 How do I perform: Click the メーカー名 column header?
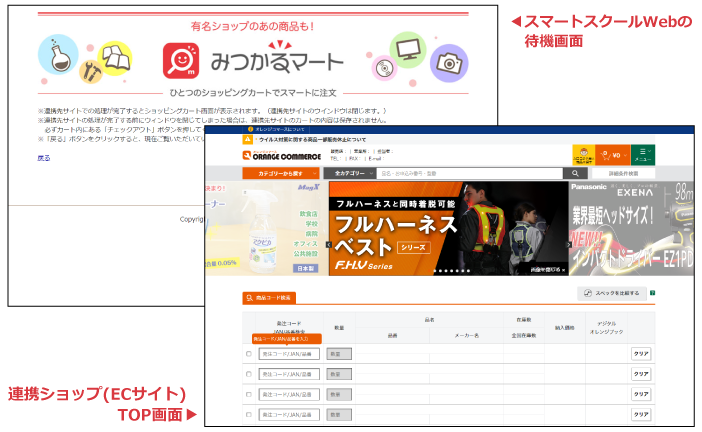click(467, 335)
